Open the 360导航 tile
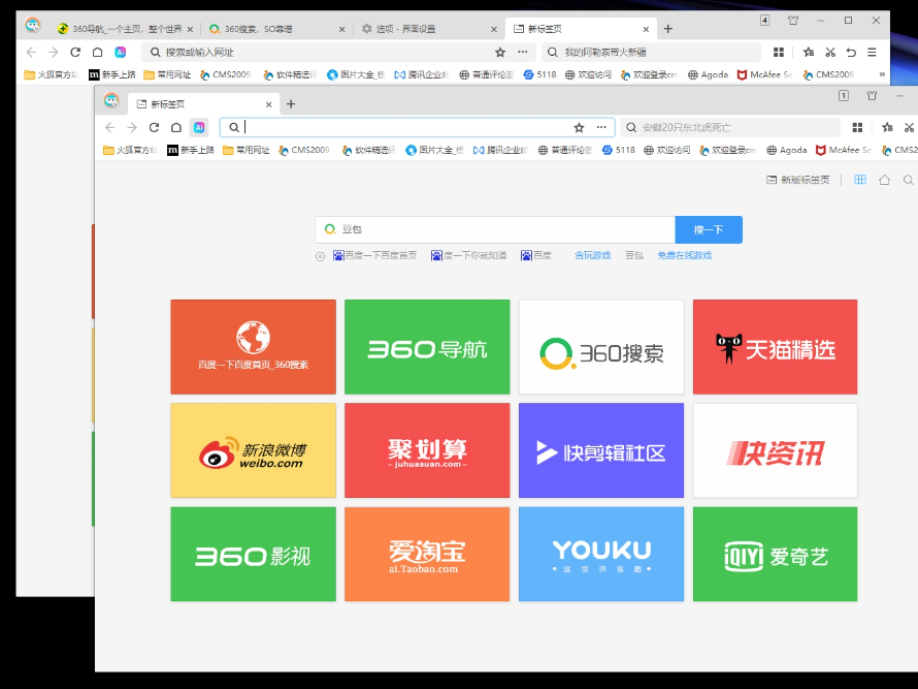The image size is (918, 689). (x=427, y=347)
